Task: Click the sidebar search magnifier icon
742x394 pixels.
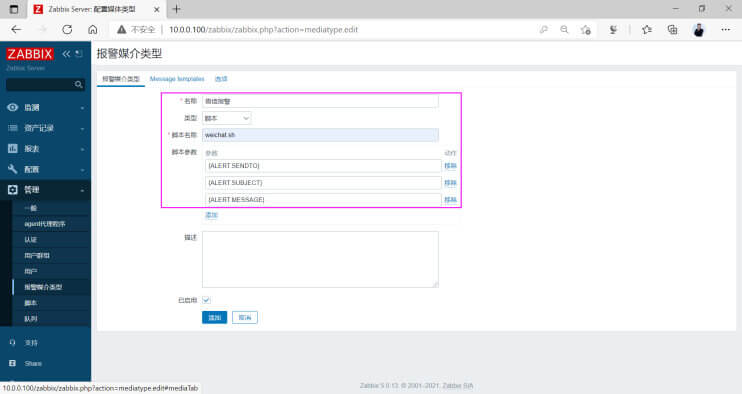Action: pos(79,85)
